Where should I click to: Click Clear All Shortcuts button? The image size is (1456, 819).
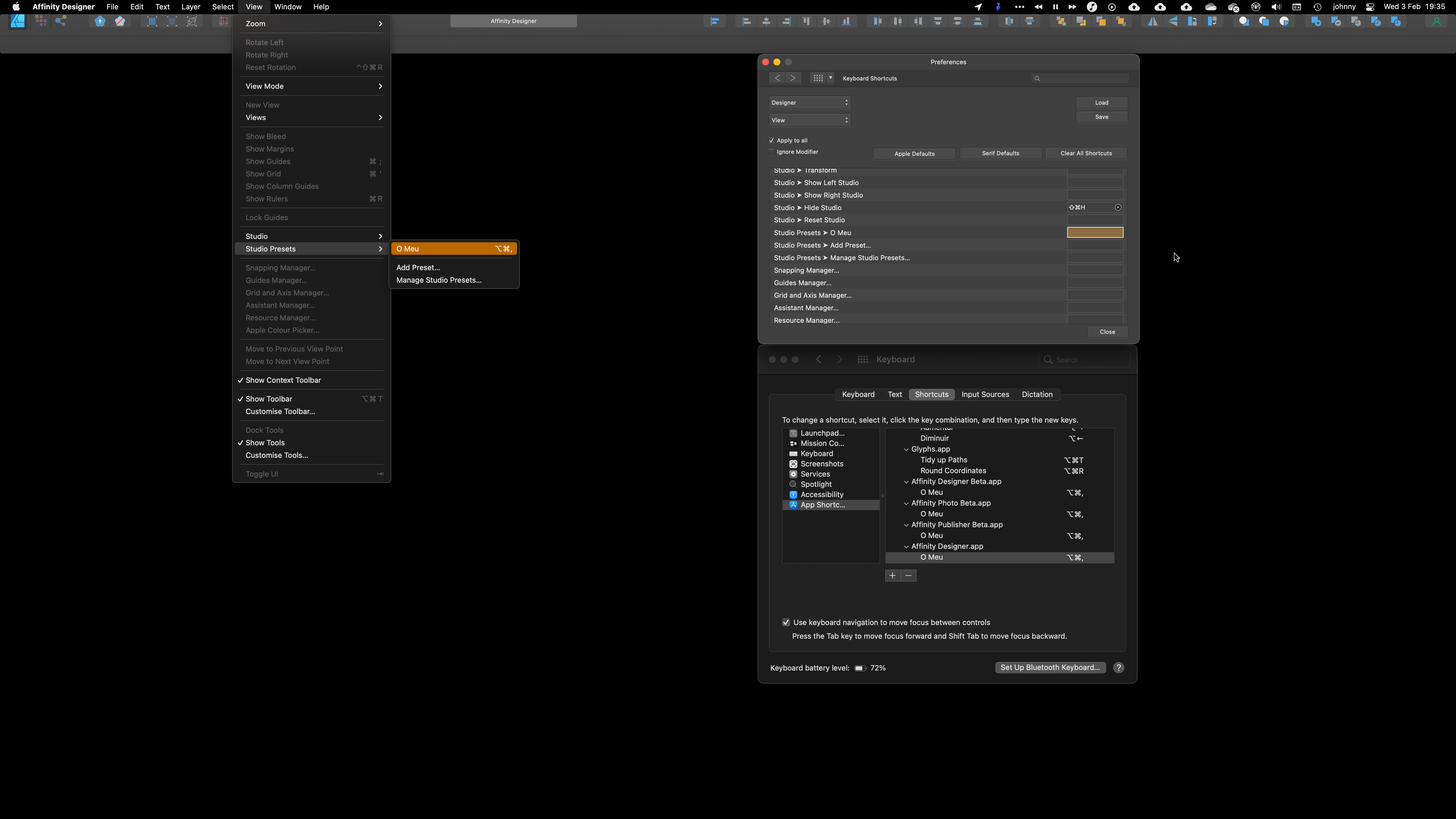click(1086, 153)
